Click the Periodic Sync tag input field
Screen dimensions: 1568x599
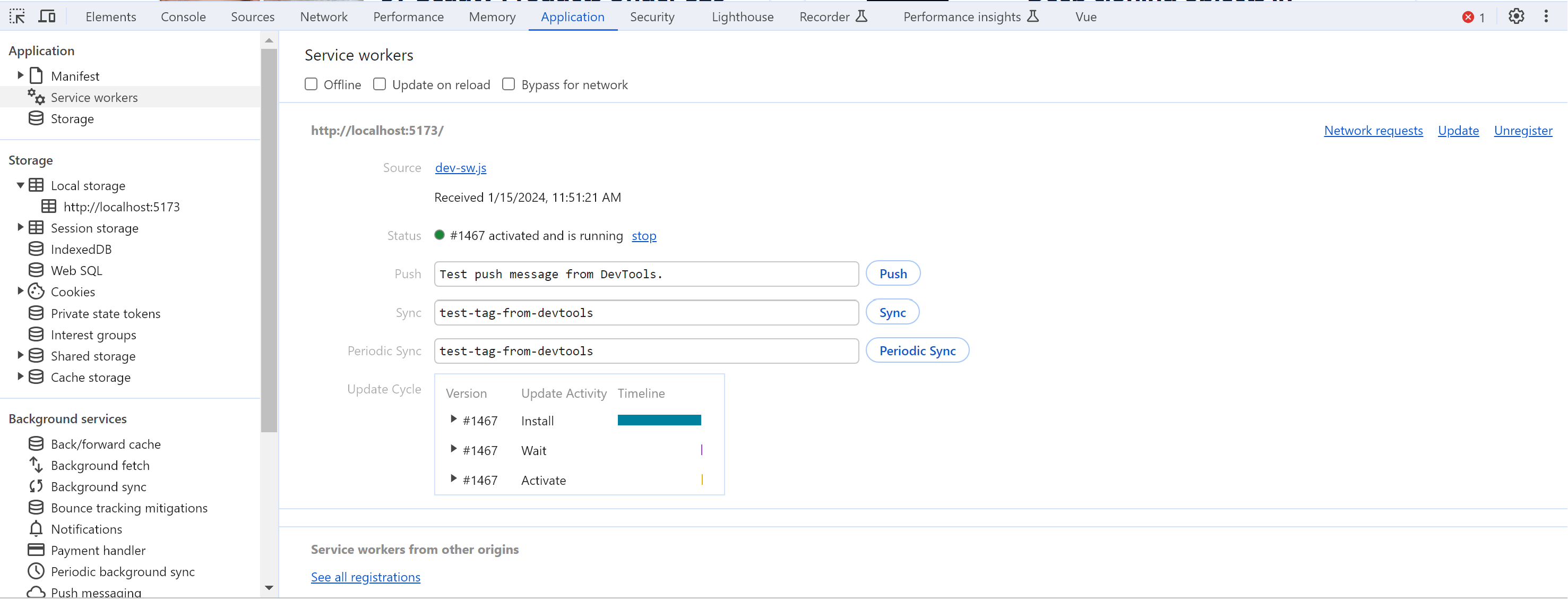[x=647, y=351]
